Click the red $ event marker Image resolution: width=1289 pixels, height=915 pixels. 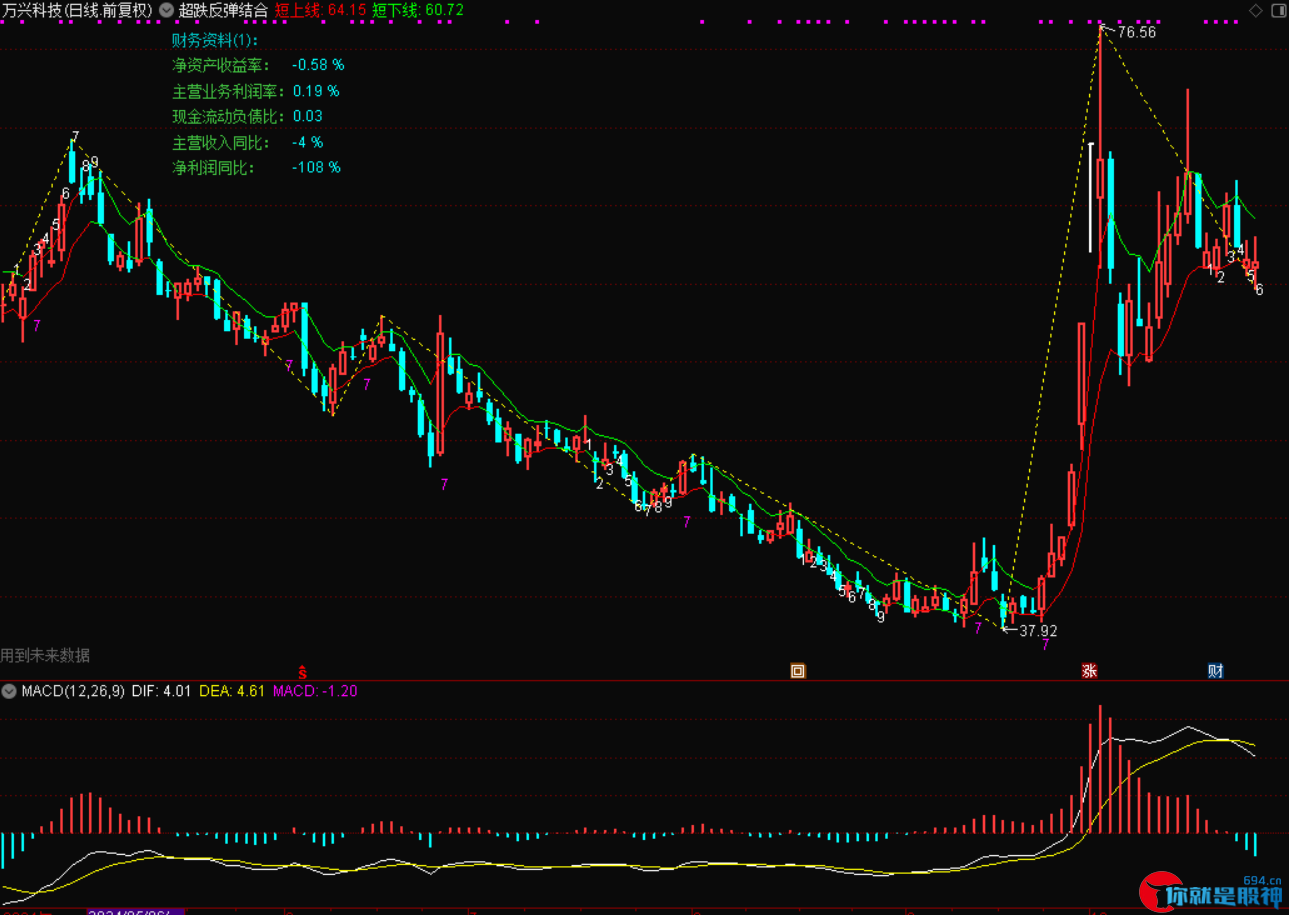pyautogui.click(x=303, y=671)
